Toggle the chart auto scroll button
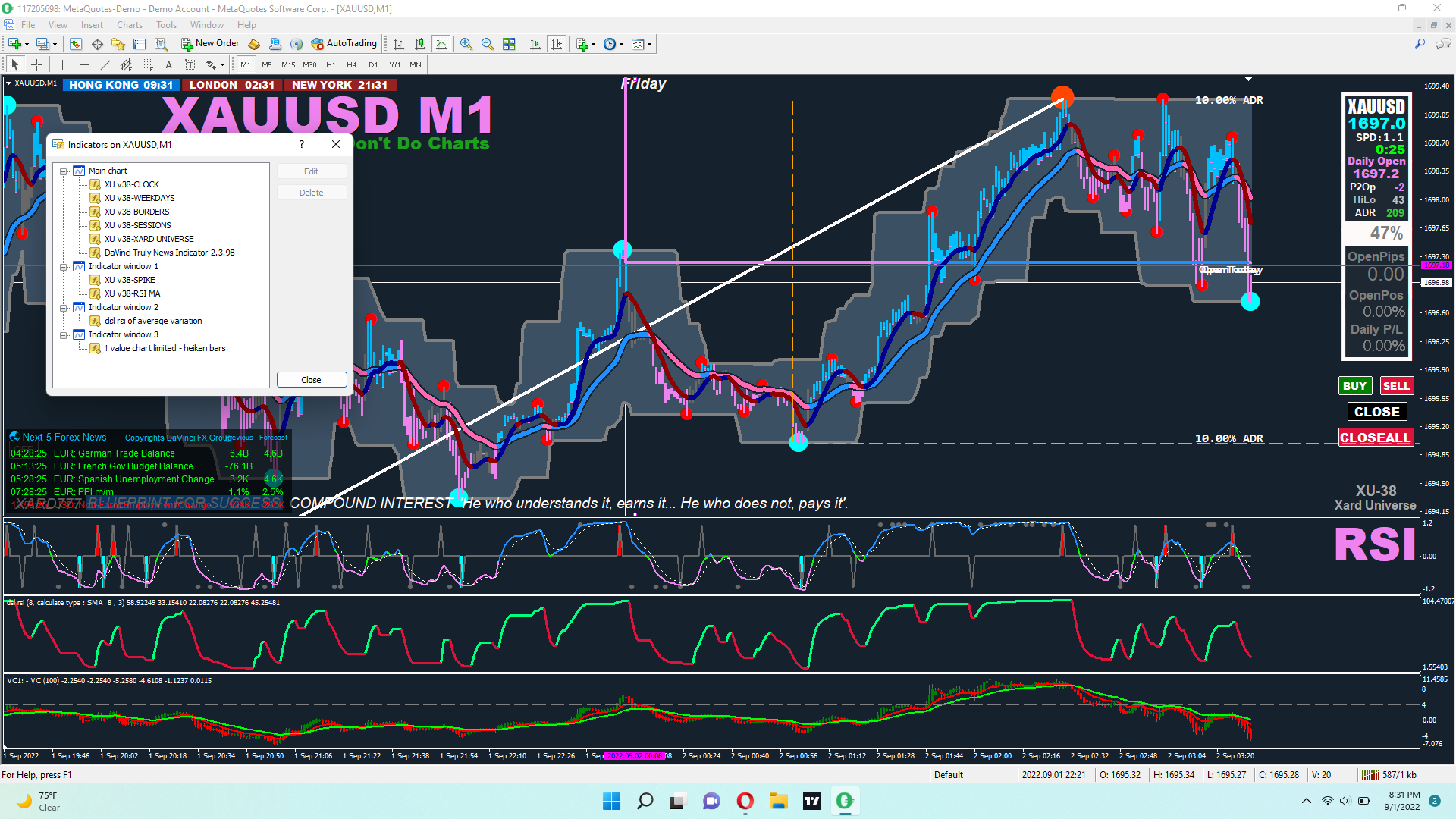Viewport: 1456px width, 819px height. [535, 44]
